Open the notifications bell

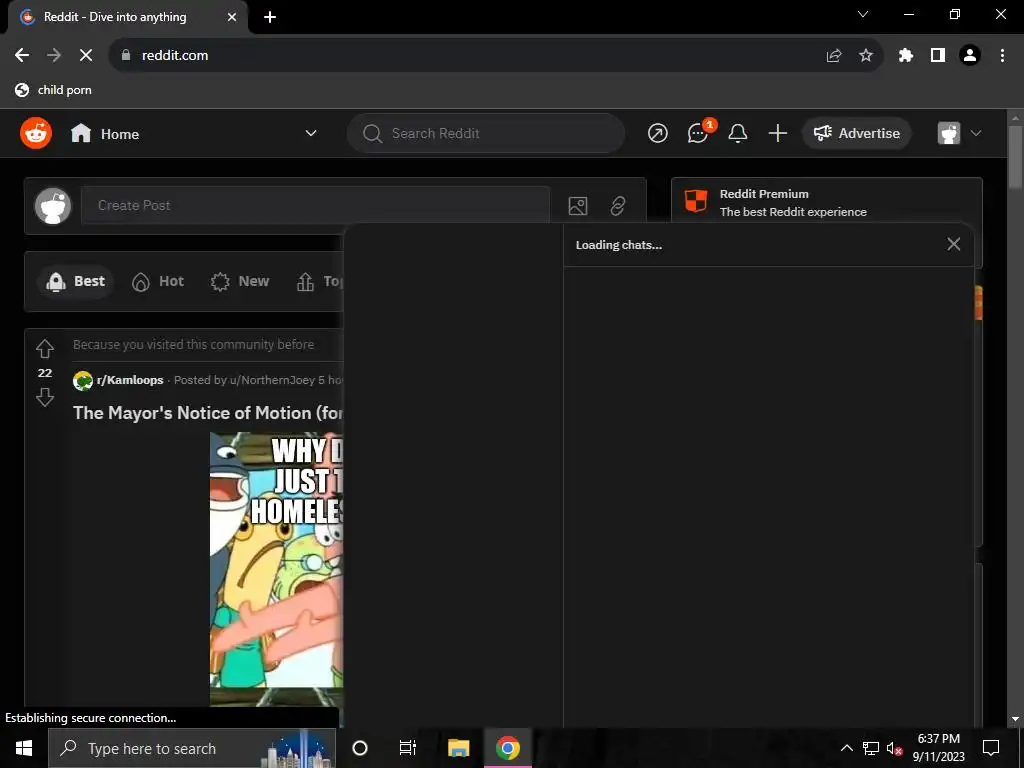(737, 133)
